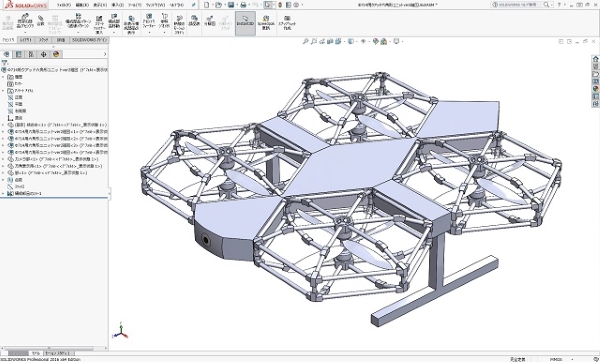Click the Save icon in the top toolbar

click(231, 5)
